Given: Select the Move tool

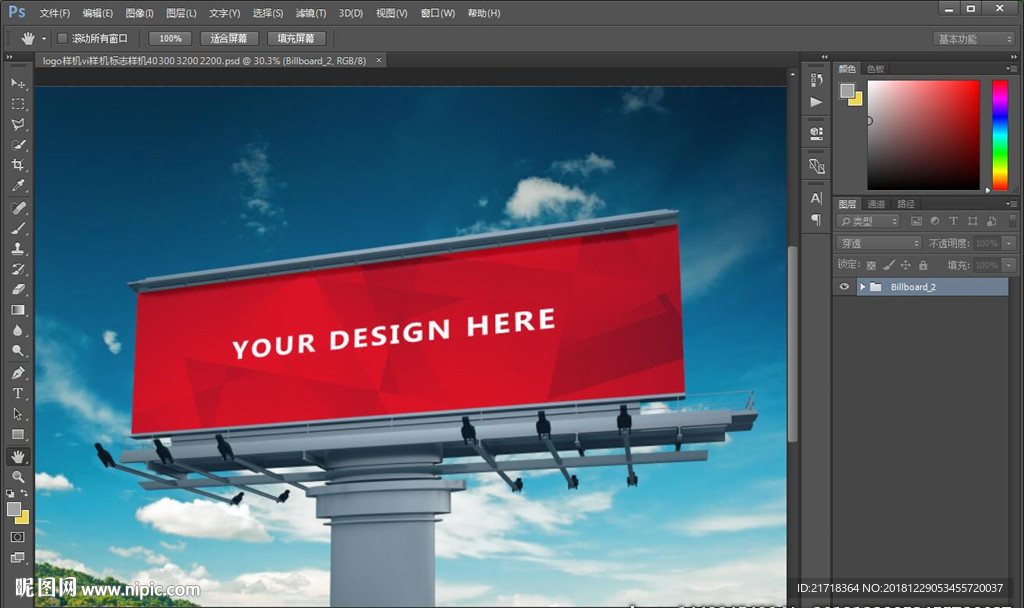Looking at the screenshot, I should pyautogui.click(x=18, y=83).
